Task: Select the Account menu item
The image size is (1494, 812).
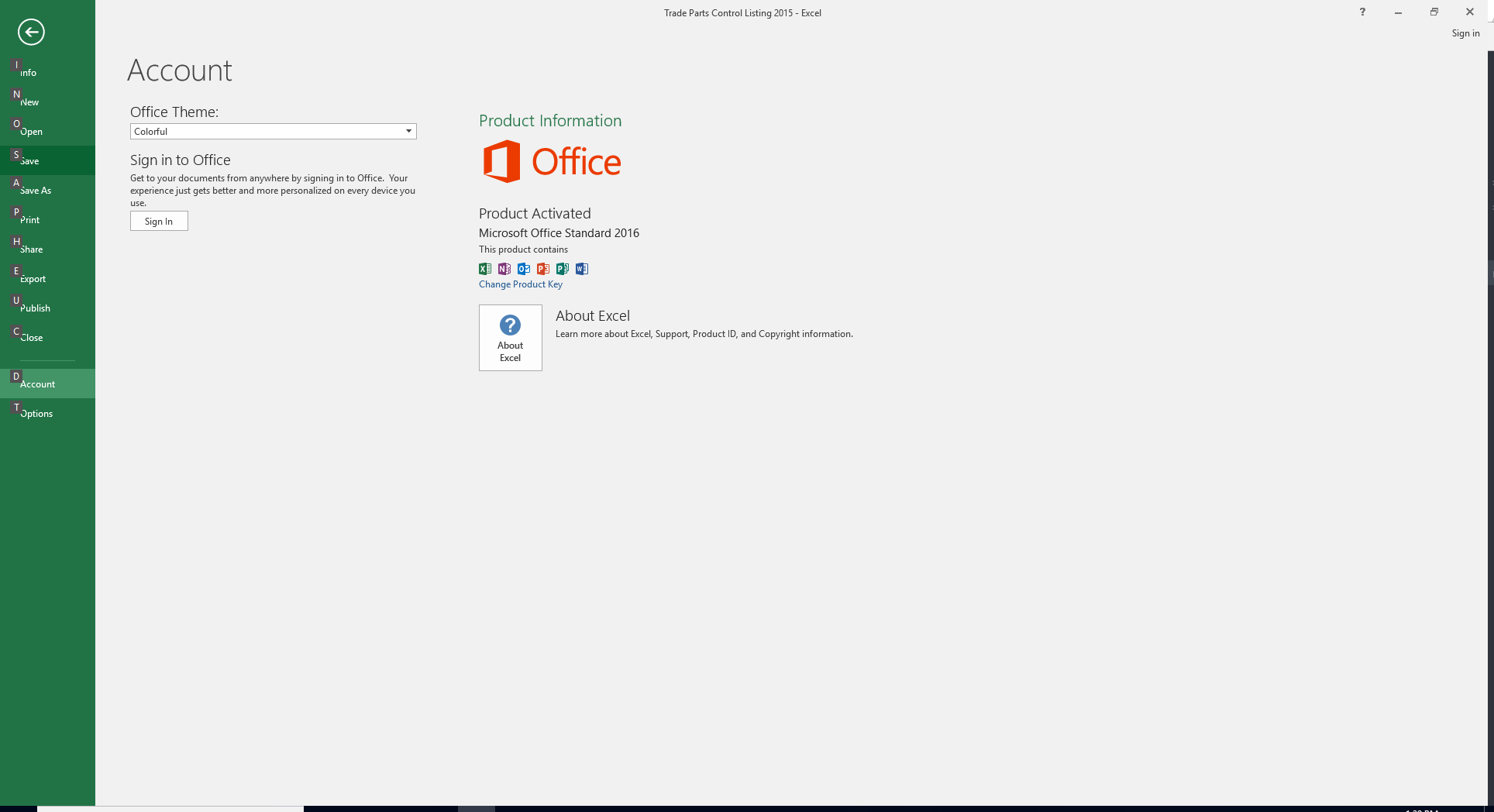Action: pyautogui.click(x=47, y=384)
